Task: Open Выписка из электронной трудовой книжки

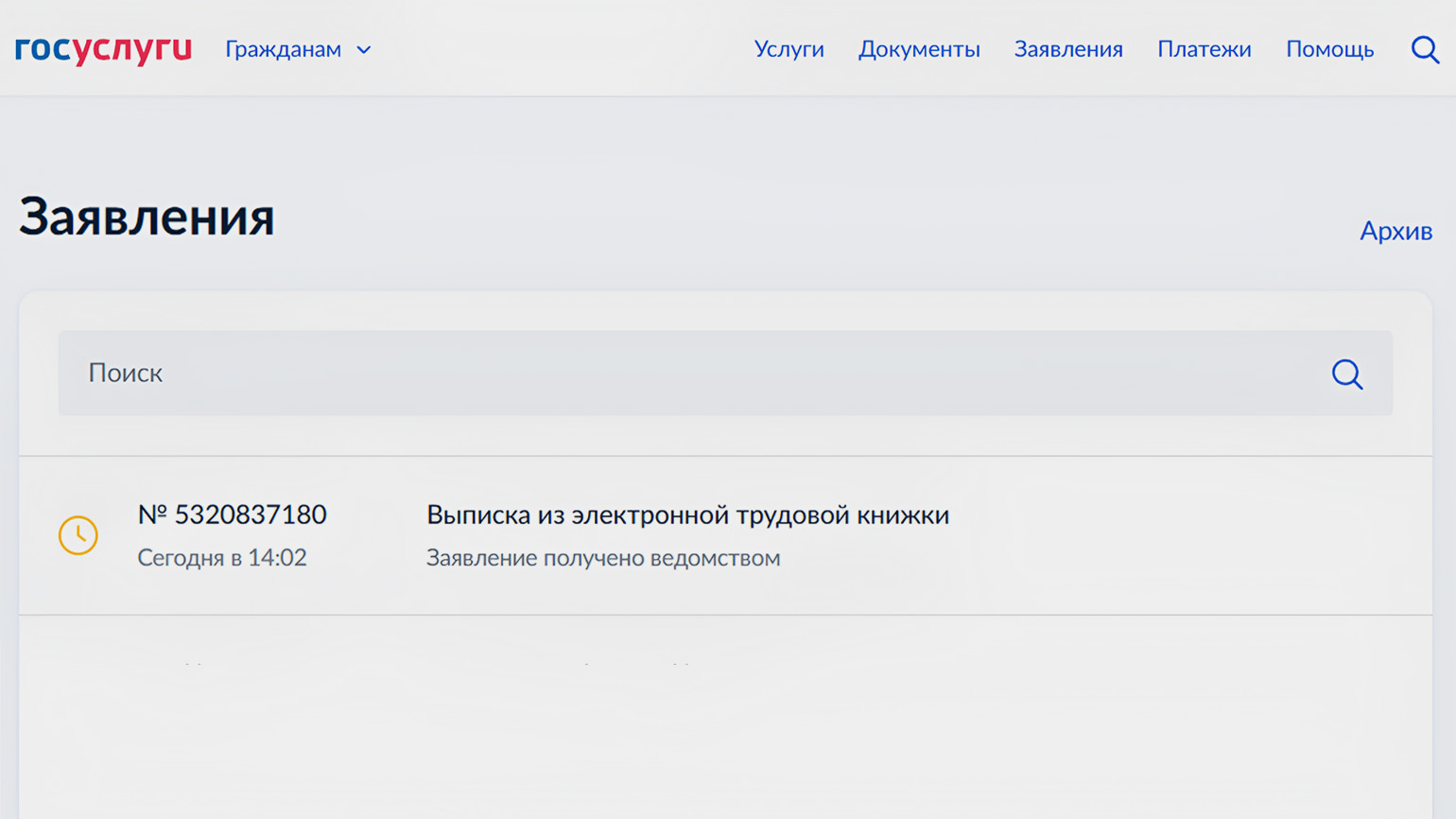Action: pyautogui.click(x=687, y=515)
